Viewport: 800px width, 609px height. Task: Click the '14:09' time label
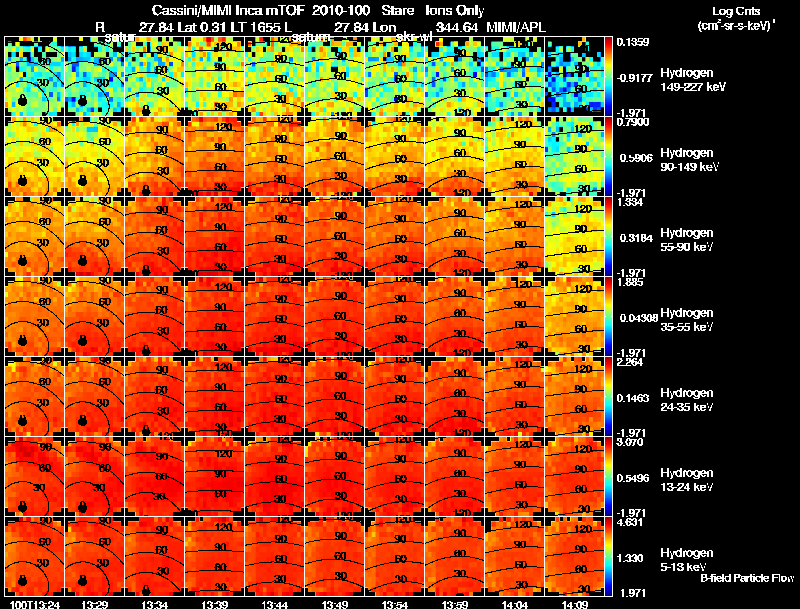pyautogui.click(x=575, y=604)
